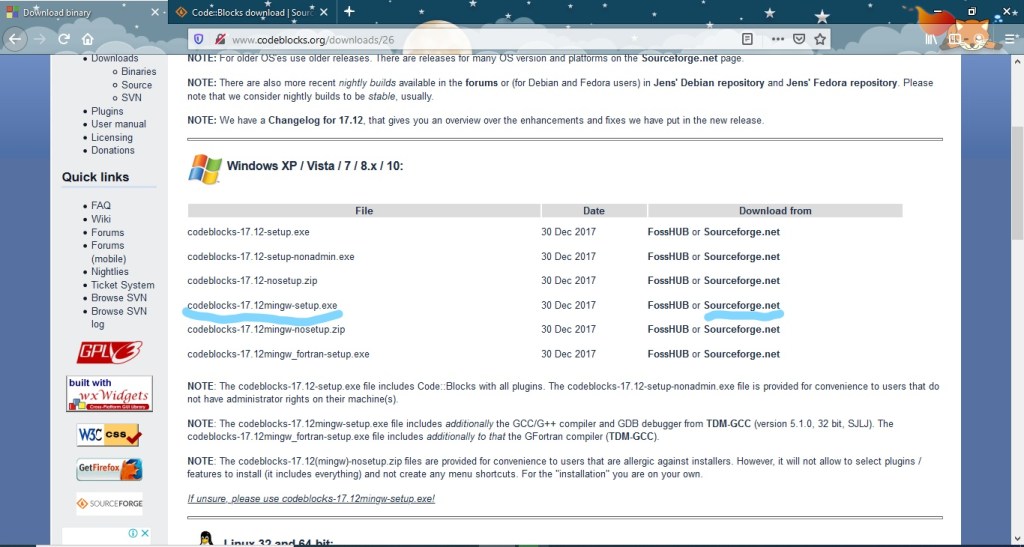Click the Get Firefox badge
Screen dimensions: 1024x547
click(x=109, y=469)
